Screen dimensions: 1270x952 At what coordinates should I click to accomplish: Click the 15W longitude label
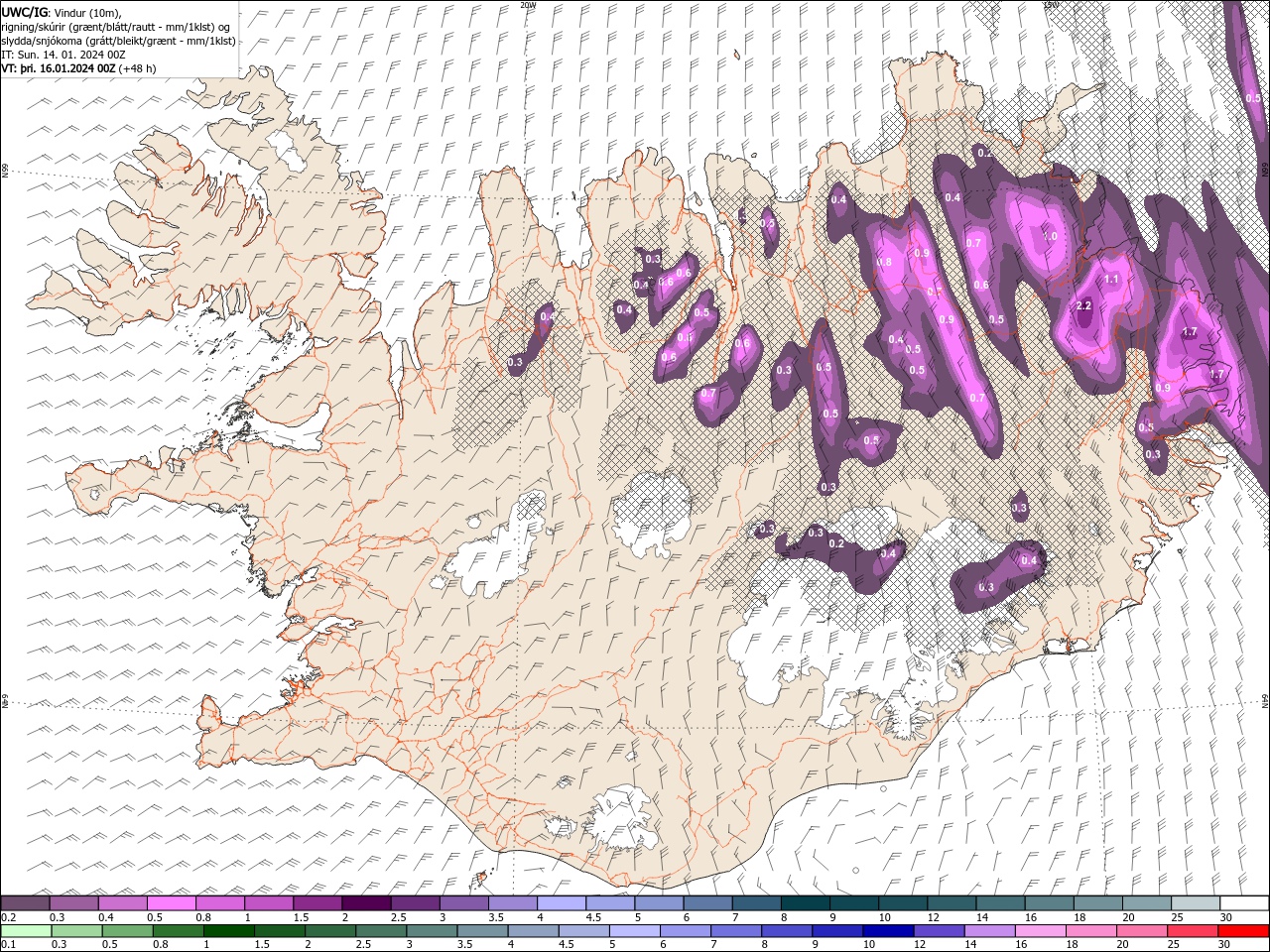(x=1051, y=5)
